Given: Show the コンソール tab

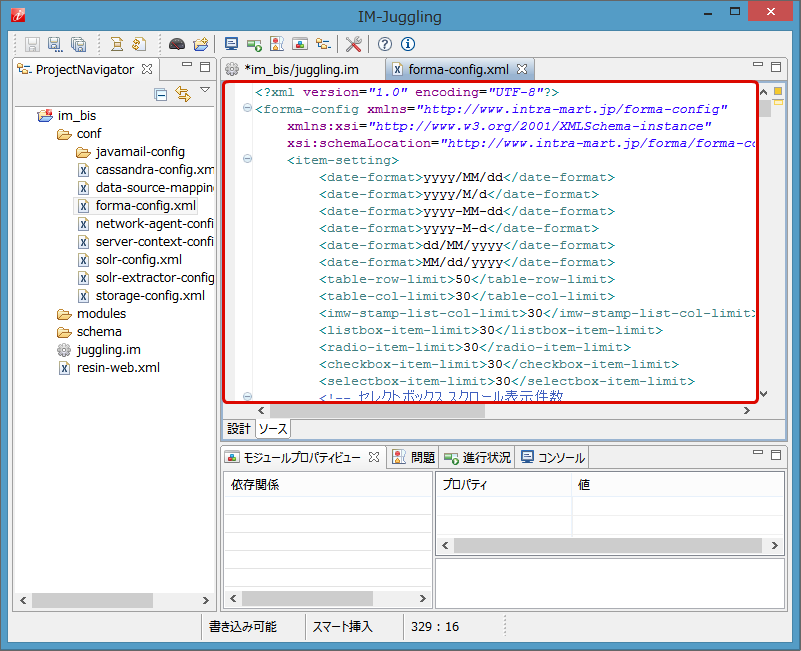Looking at the screenshot, I should pyautogui.click(x=553, y=457).
